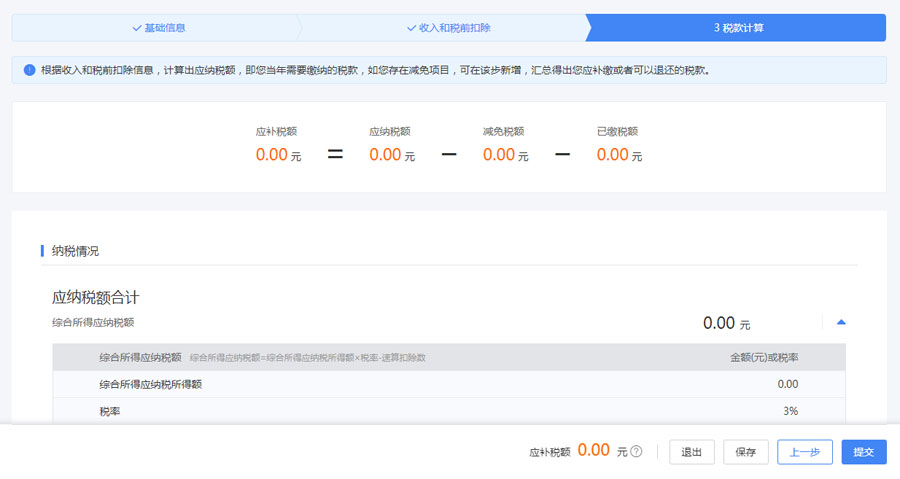900x479 pixels.
Task: Select the 已缴税额 amount in the formula
Action: pyautogui.click(x=613, y=155)
